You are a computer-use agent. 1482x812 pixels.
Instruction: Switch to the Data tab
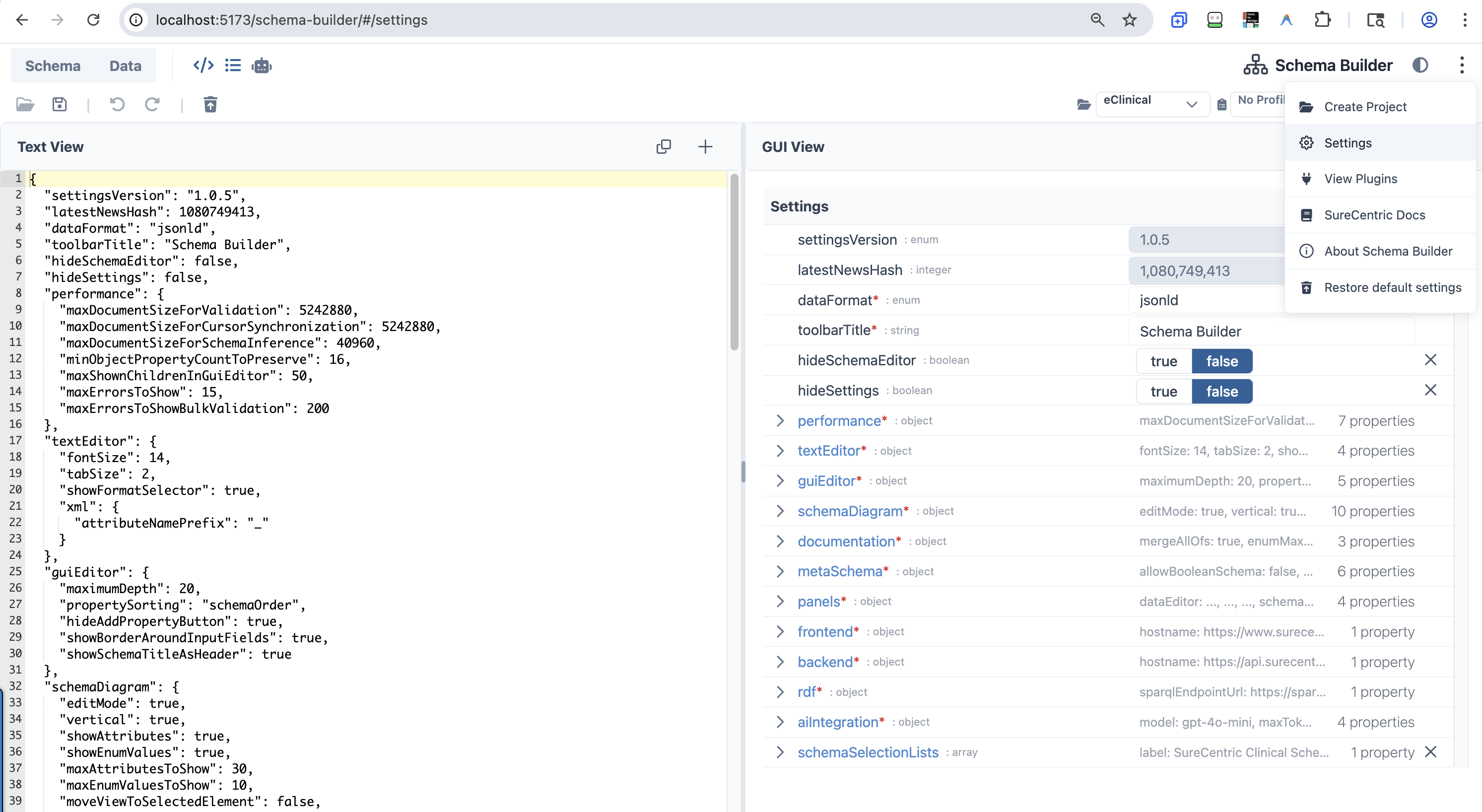coord(126,66)
